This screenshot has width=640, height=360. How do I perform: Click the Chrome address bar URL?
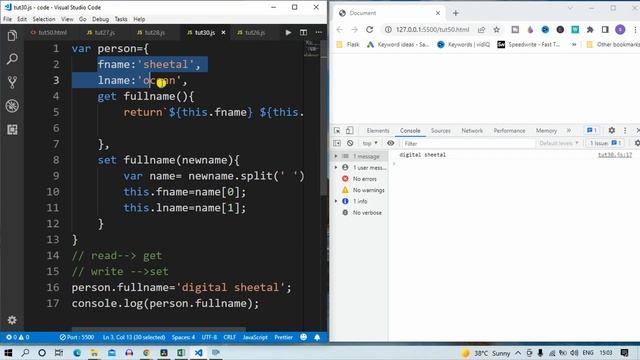(x=432, y=29)
